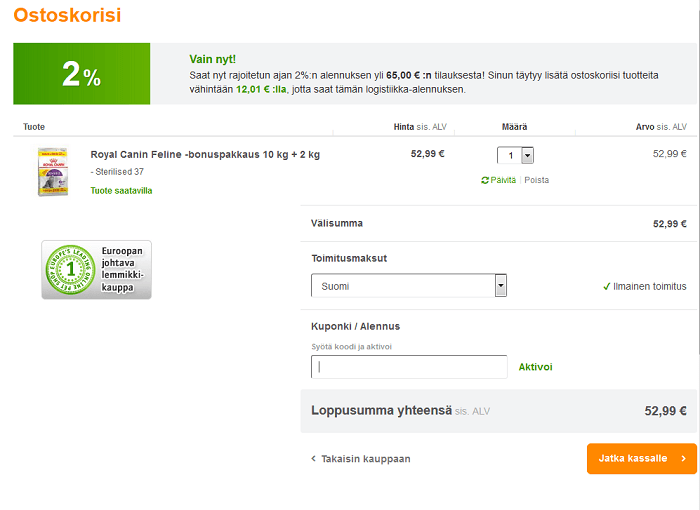Click the Ostoskorisi page heading

tap(67, 15)
